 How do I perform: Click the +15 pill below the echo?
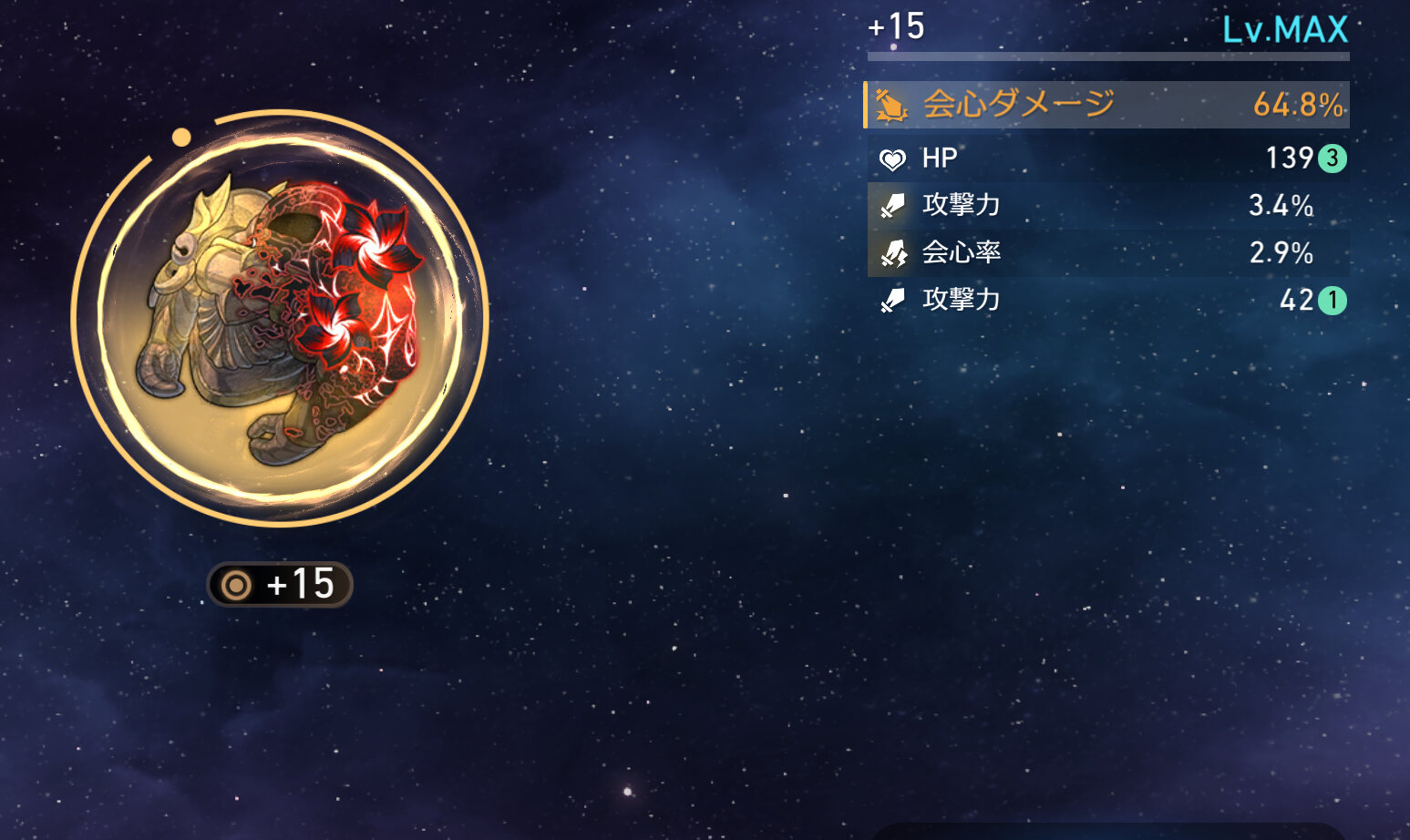click(280, 585)
